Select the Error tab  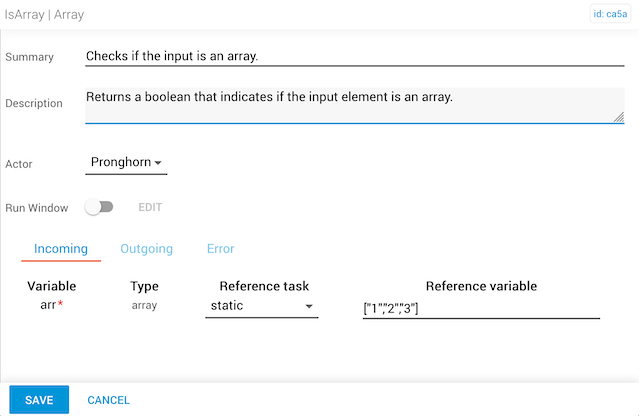pos(220,249)
